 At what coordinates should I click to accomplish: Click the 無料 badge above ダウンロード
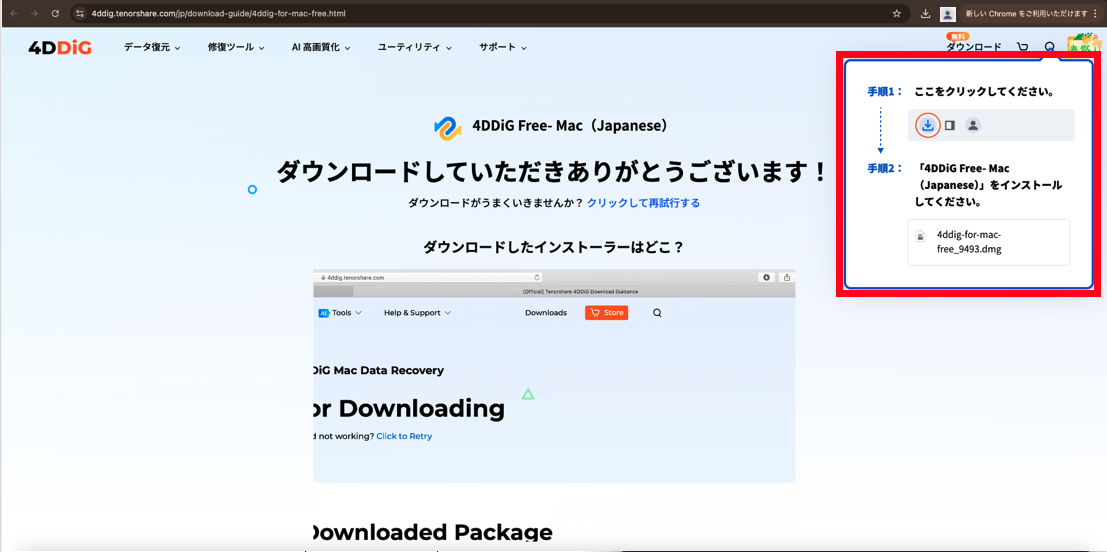click(x=957, y=36)
